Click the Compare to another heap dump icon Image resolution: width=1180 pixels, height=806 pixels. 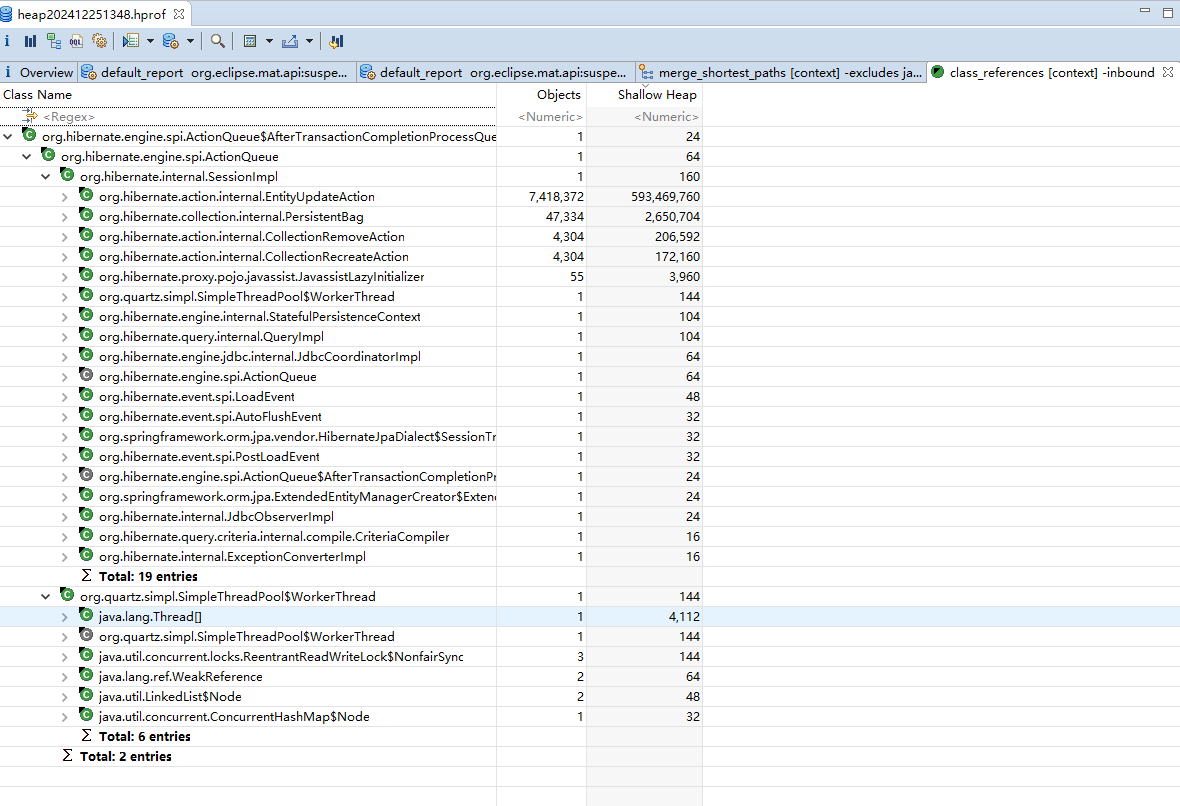coord(336,41)
